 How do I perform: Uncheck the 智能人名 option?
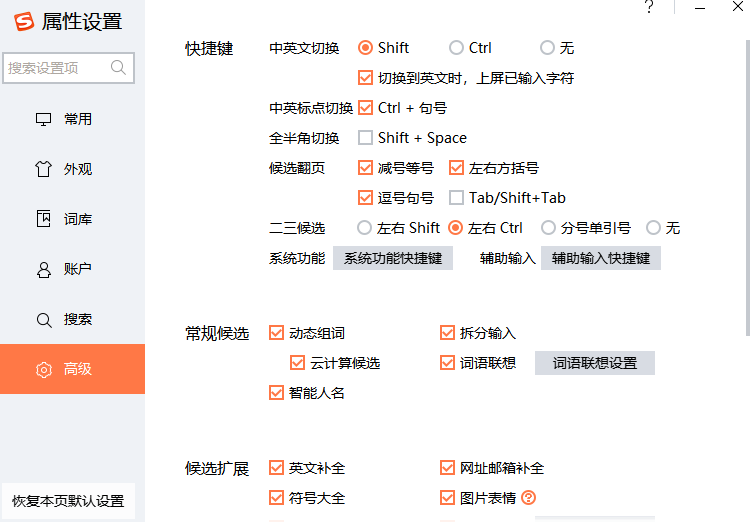tap(277, 393)
